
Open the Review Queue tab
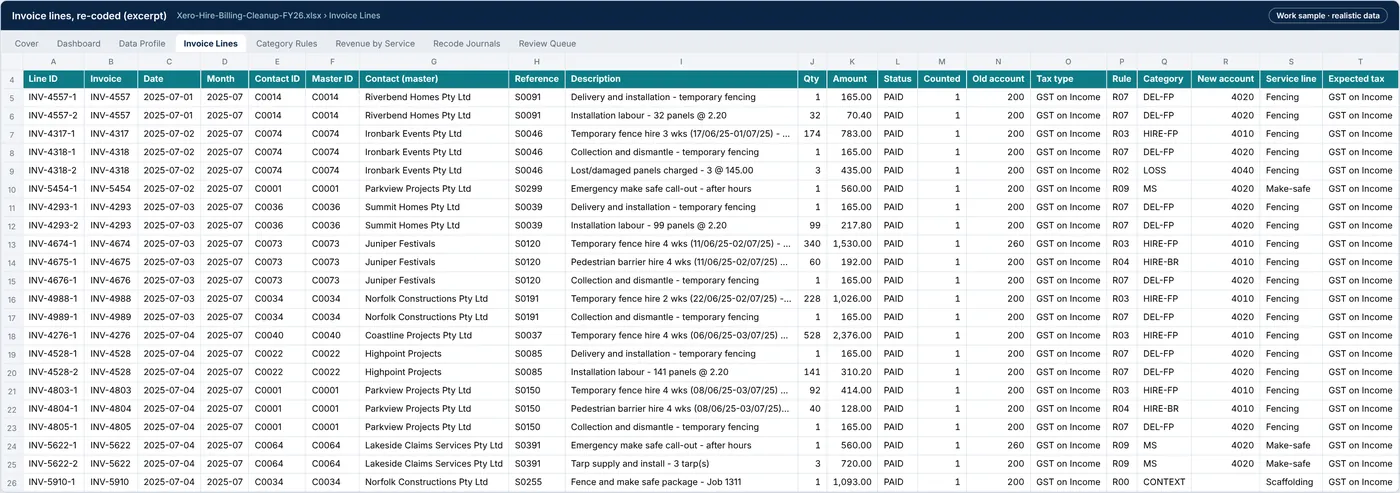click(x=547, y=44)
